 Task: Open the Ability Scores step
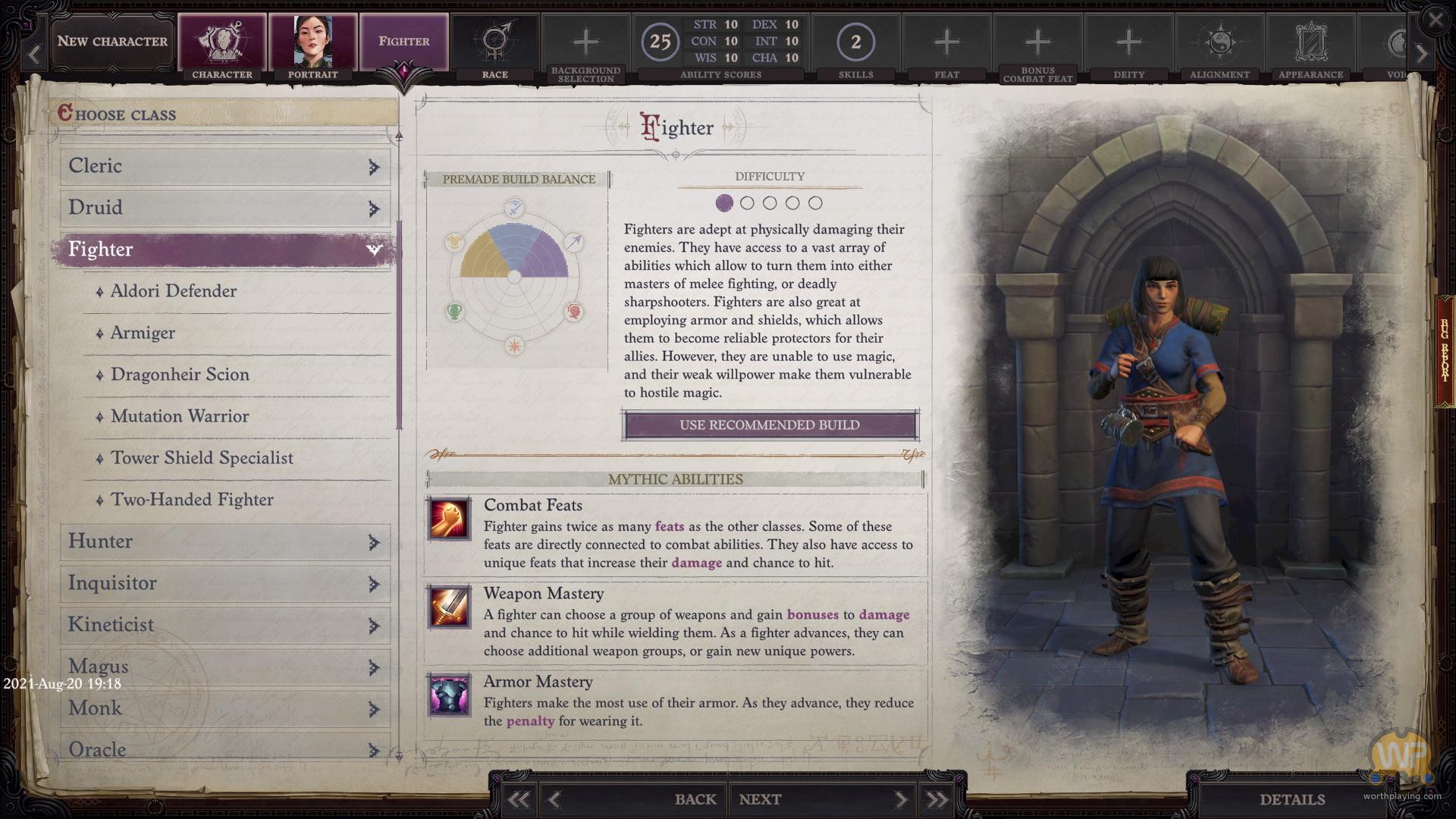pyautogui.click(x=720, y=42)
